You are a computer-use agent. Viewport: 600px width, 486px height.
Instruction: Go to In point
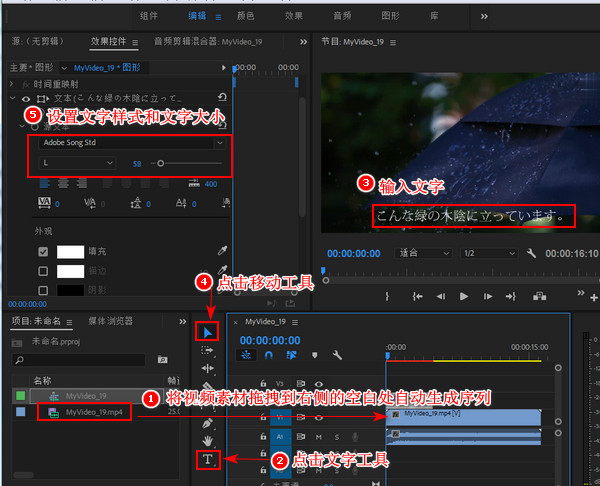(x=417, y=296)
